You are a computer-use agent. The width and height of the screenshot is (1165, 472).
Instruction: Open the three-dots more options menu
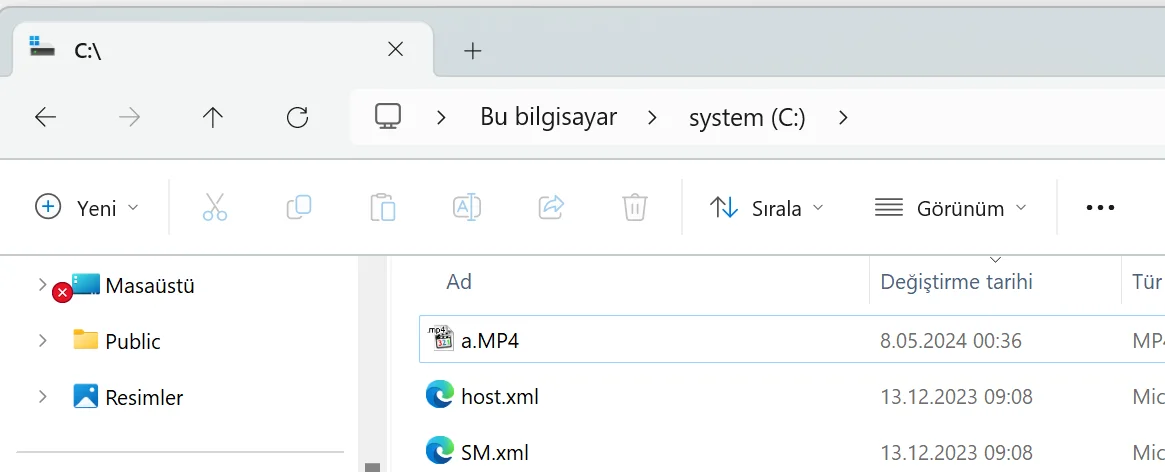(1100, 208)
